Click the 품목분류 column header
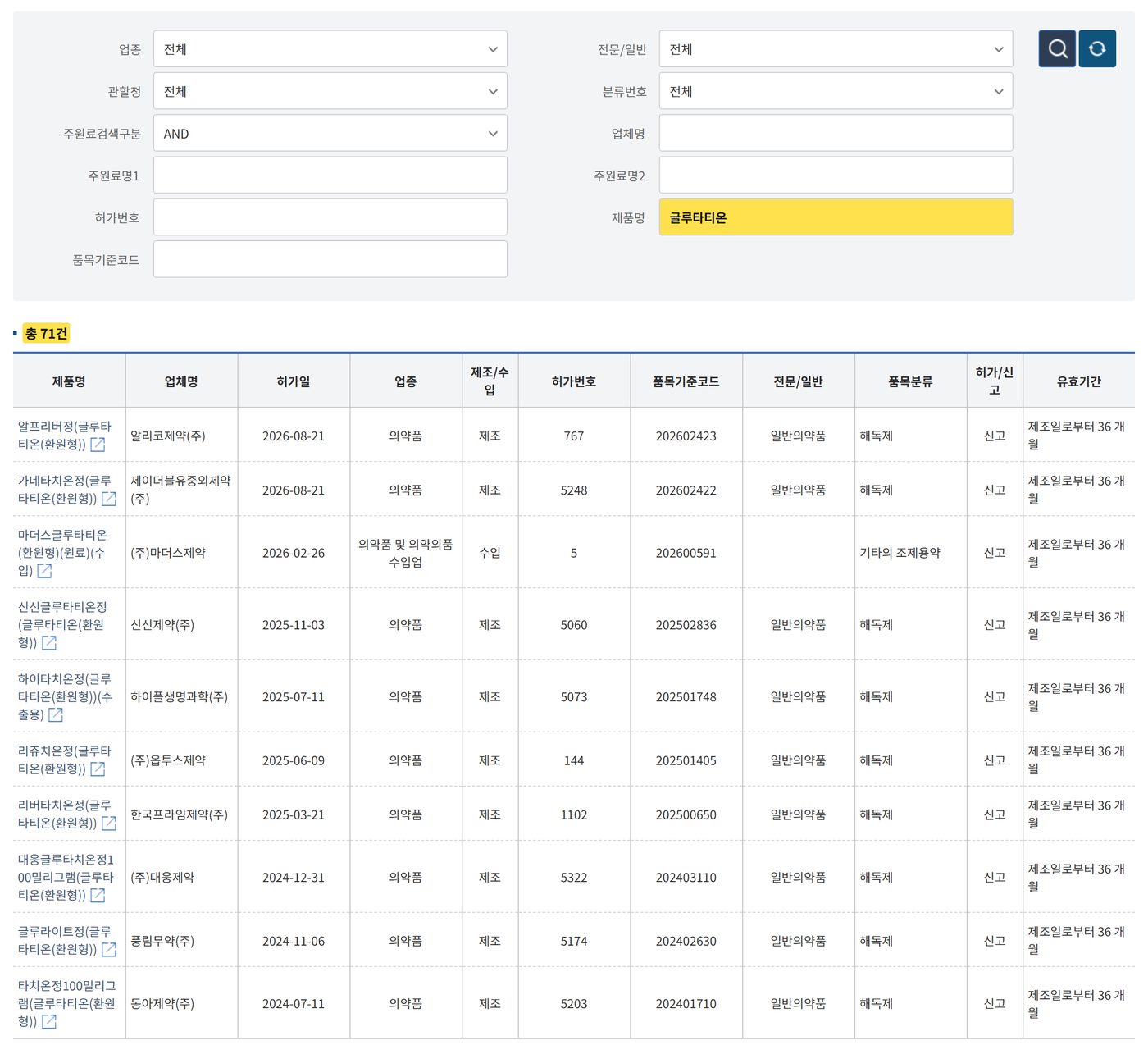Image resolution: width=1148 pixels, height=1054 pixels. 910,381
